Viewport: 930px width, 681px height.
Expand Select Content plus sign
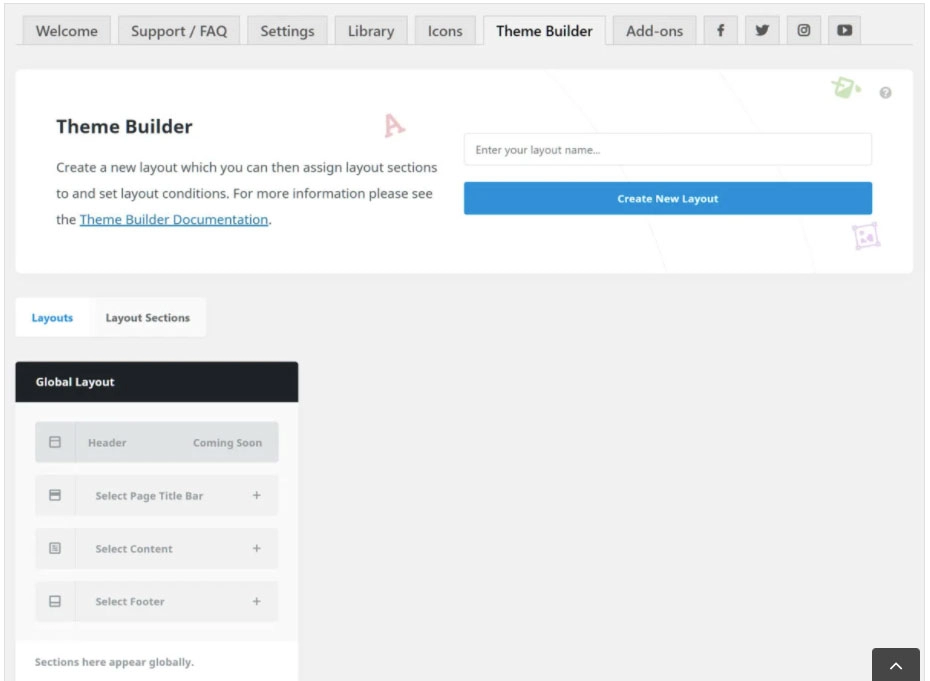pos(257,548)
